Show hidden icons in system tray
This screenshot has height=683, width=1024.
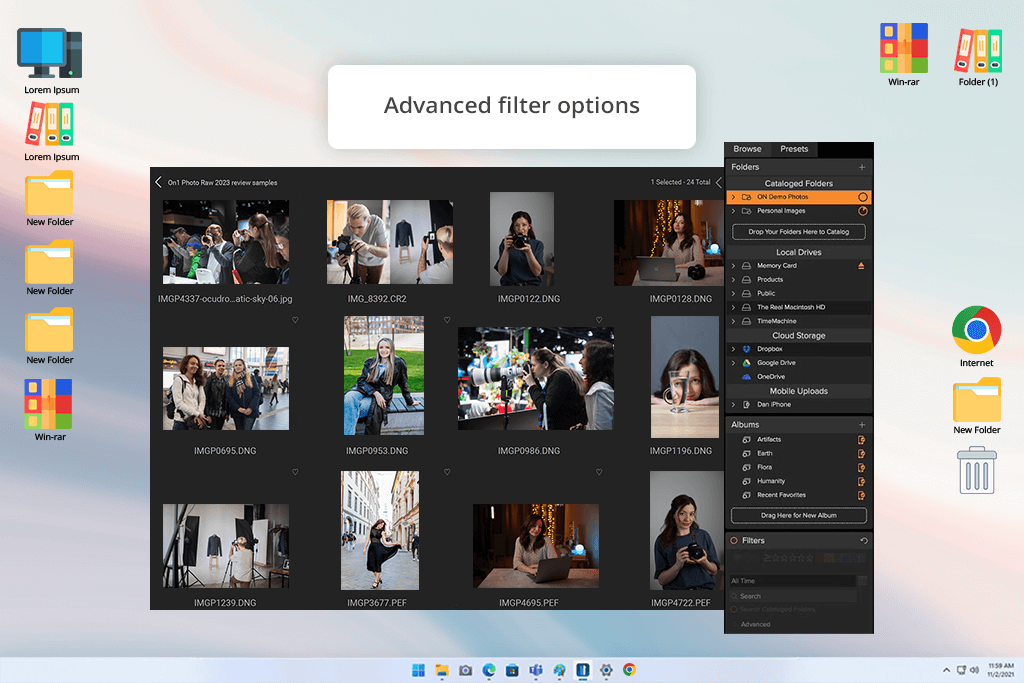point(946,670)
